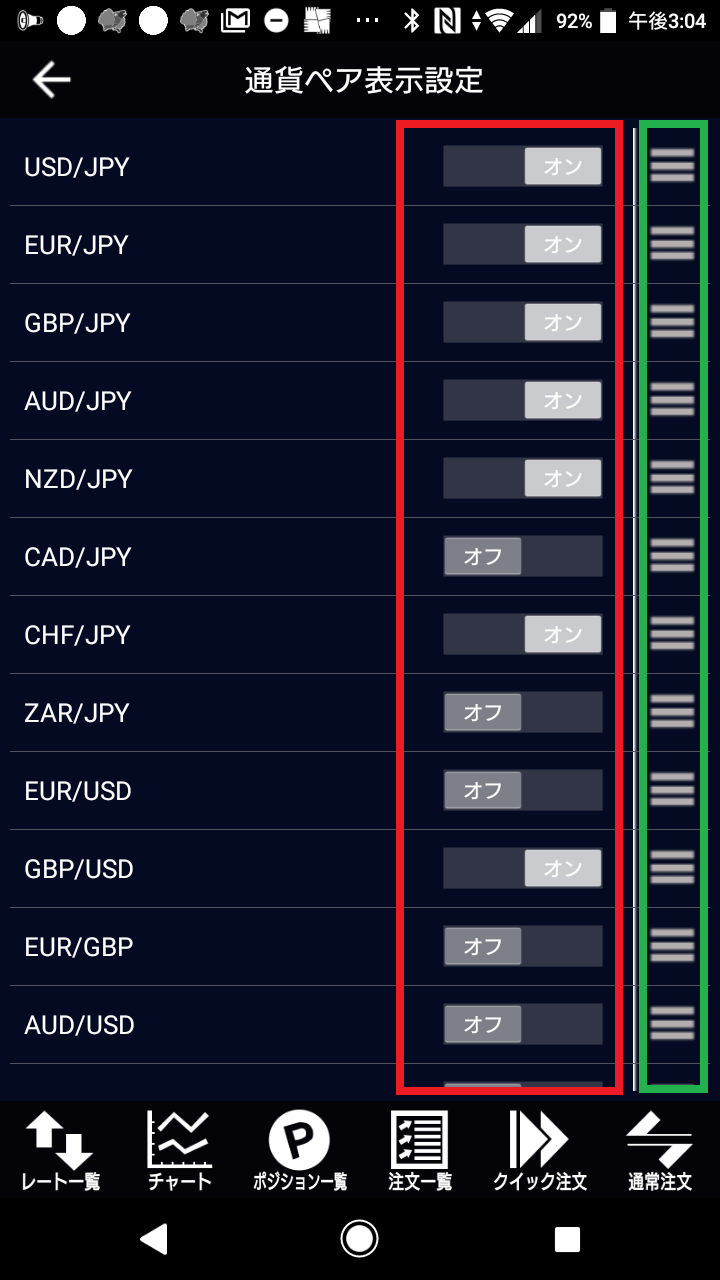Enable the EUR/USD display toggle

(523, 790)
